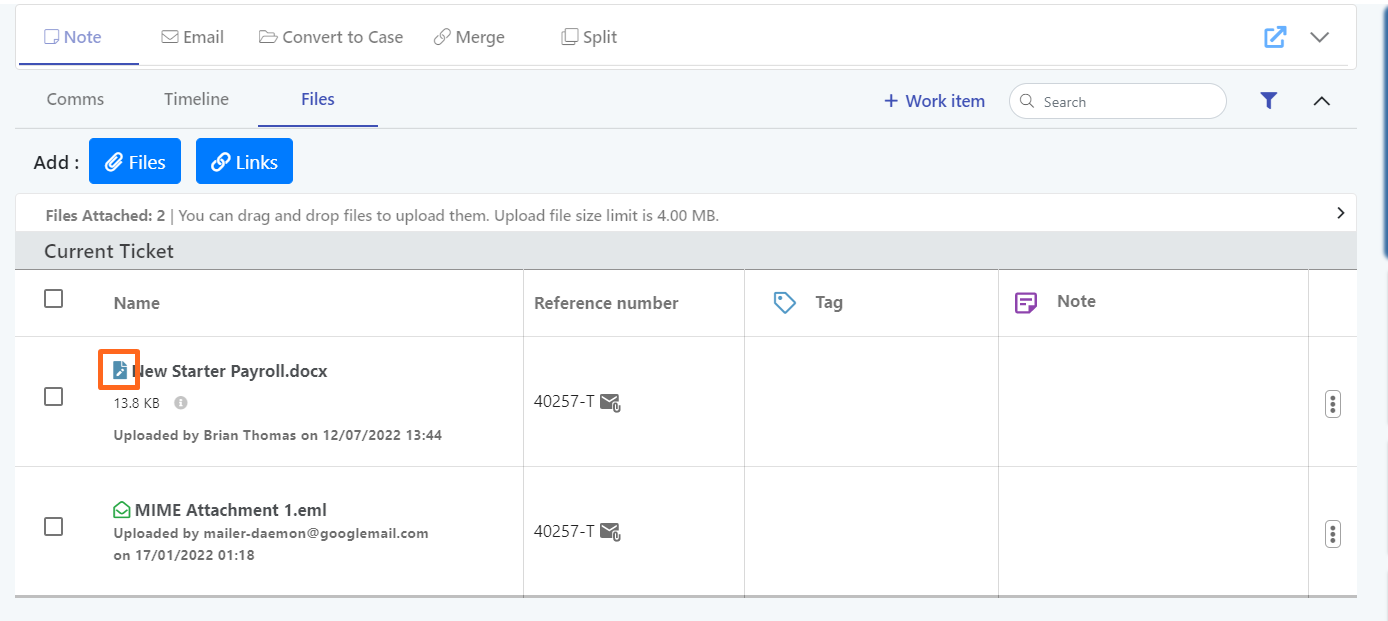Expand the Files Attached info bar arrow
Viewport: 1388px width, 621px height.
(1340, 213)
